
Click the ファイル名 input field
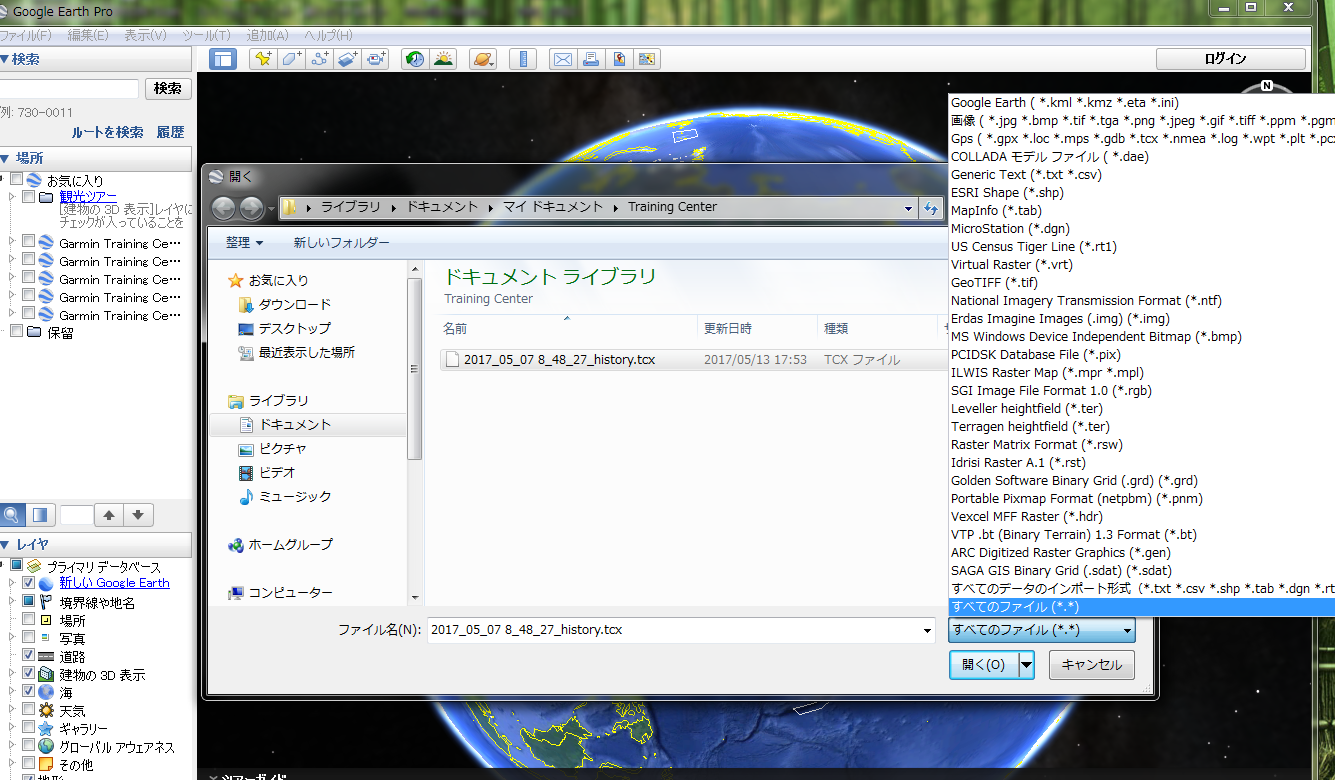point(672,631)
